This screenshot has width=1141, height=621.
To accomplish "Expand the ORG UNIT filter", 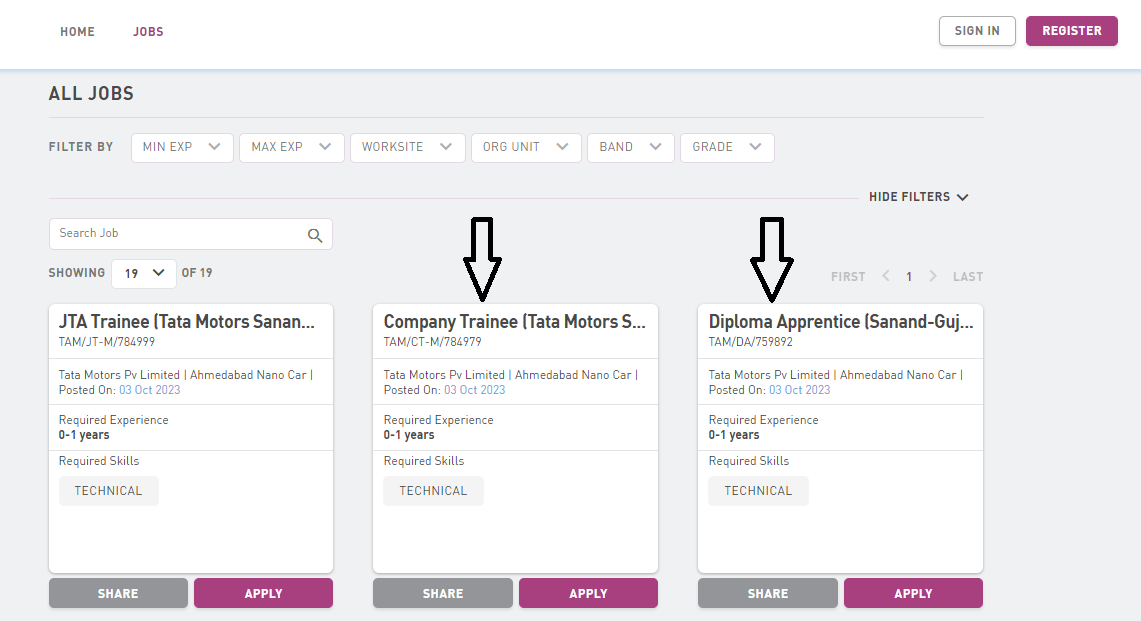I will coord(525,147).
